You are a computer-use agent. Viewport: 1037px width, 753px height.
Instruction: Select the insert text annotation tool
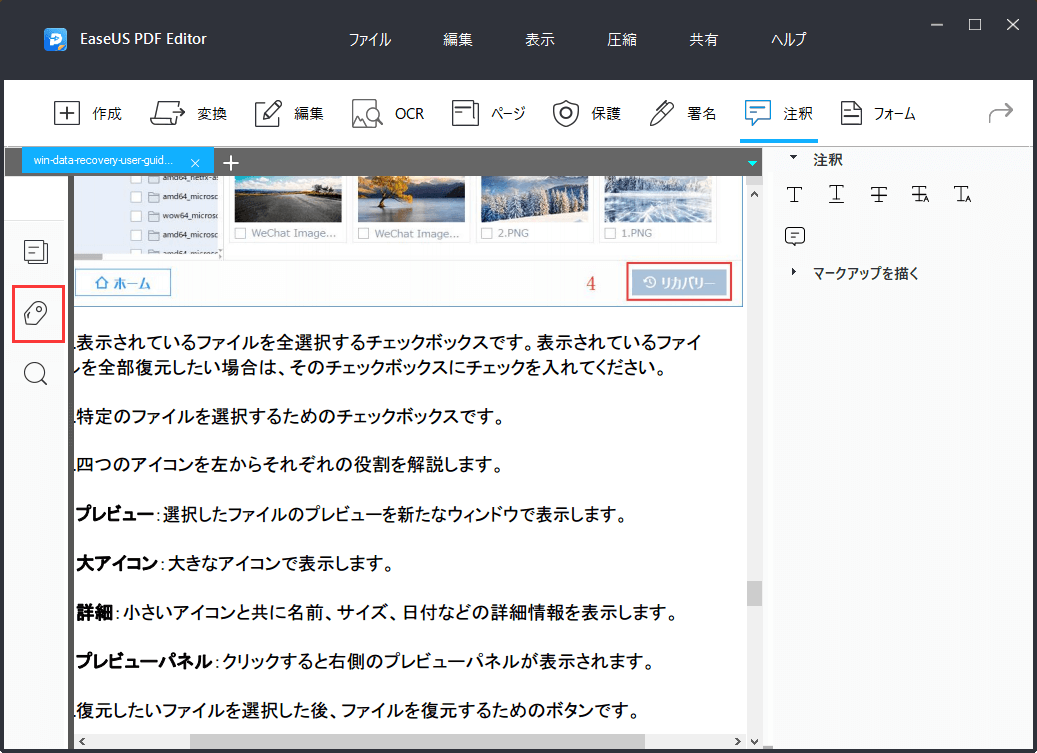[962, 194]
